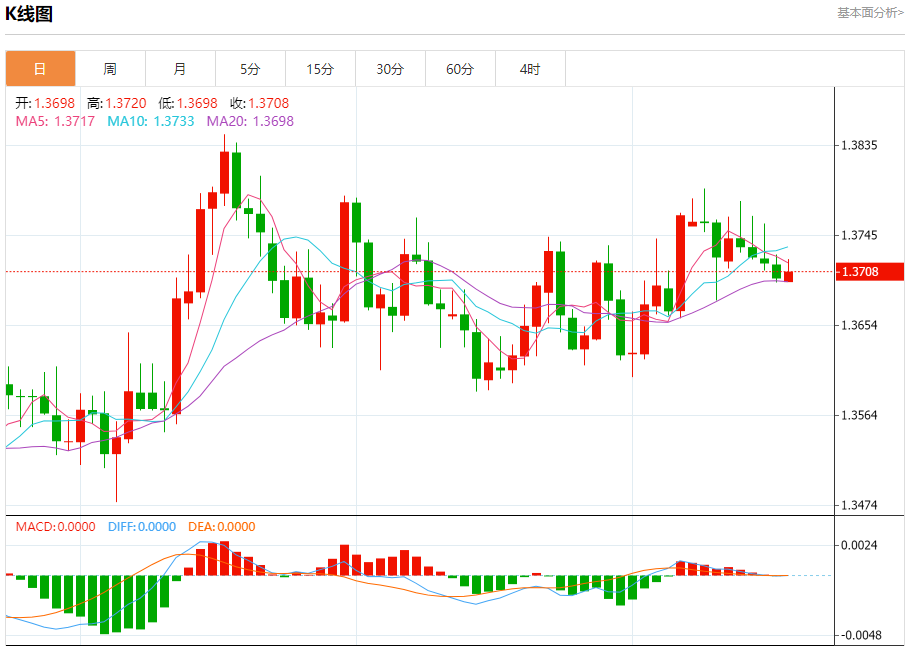
Task: Click the K线图 chart title
Action: tap(29, 14)
